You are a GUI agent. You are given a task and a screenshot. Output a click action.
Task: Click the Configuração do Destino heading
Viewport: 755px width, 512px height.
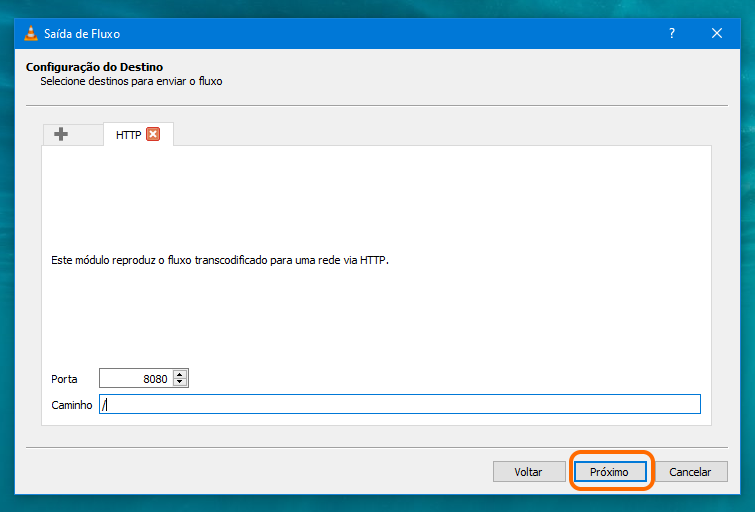tap(94, 67)
